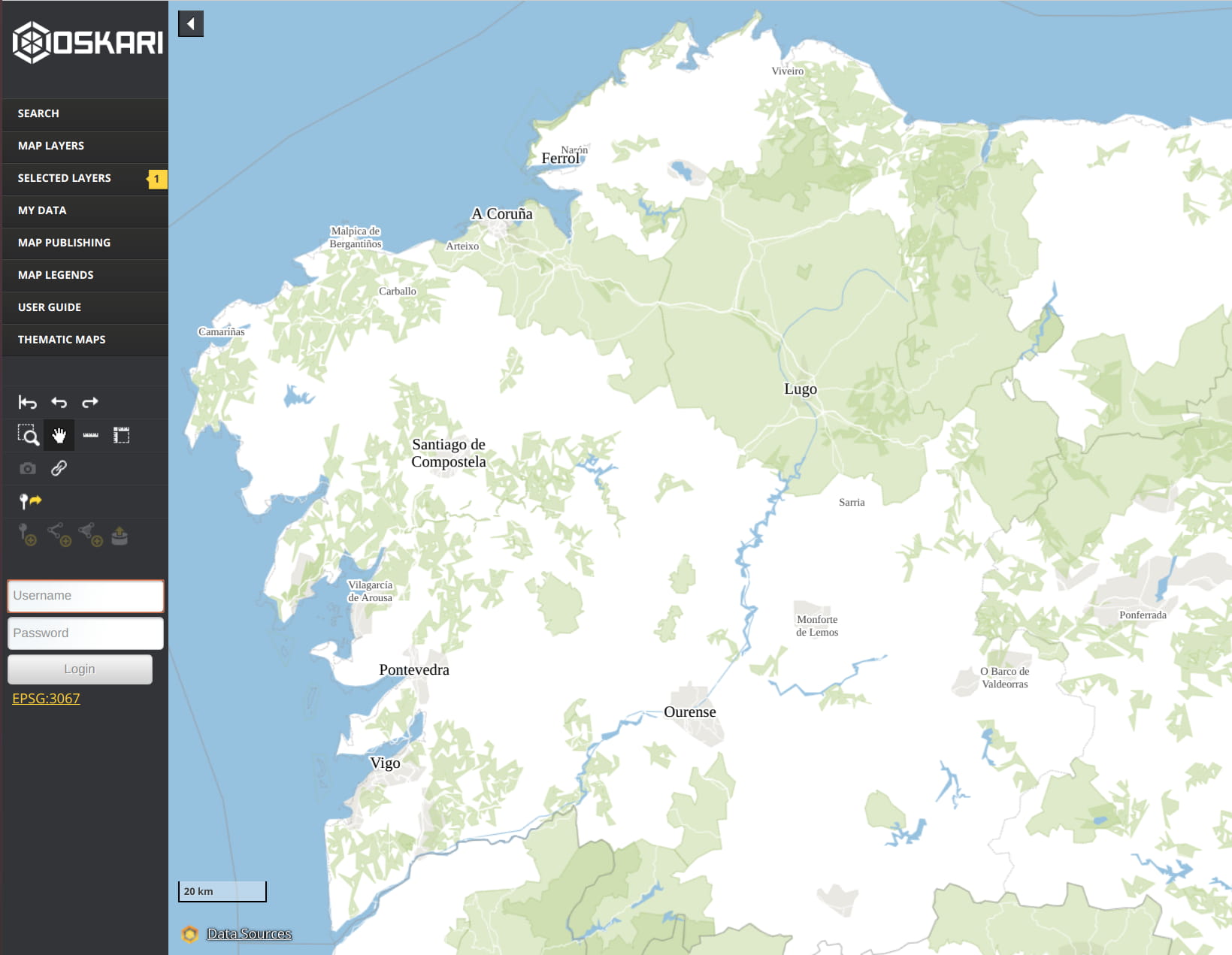This screenshot has height=955, width=1232.
Task: Click the EPSG:3067 projection link
Action: click(46, 698)
